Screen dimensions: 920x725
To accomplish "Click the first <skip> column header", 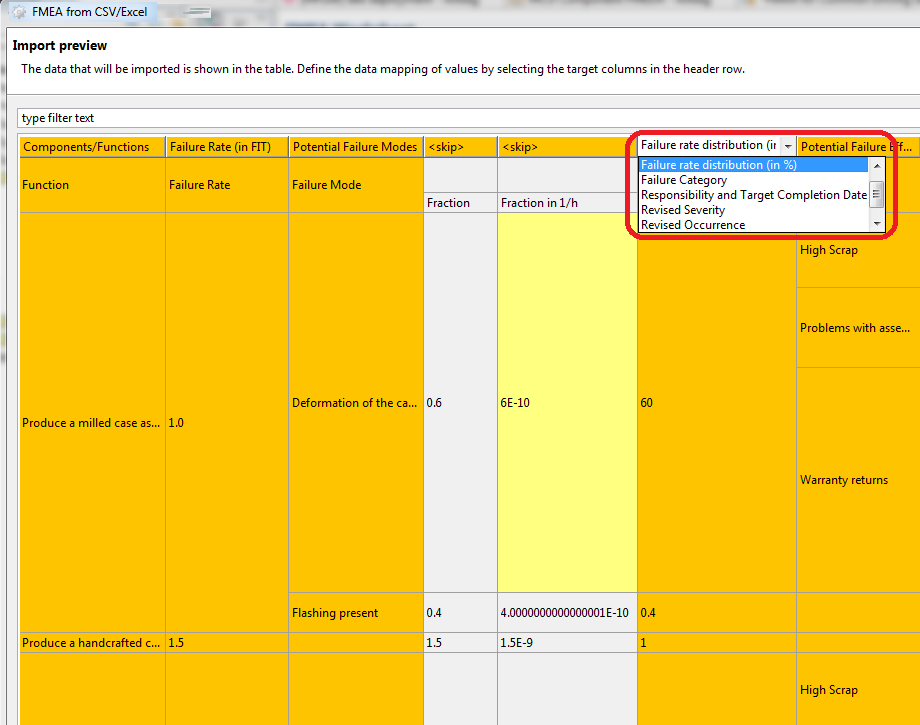I will pyautogui.click(x=460, y=147).
